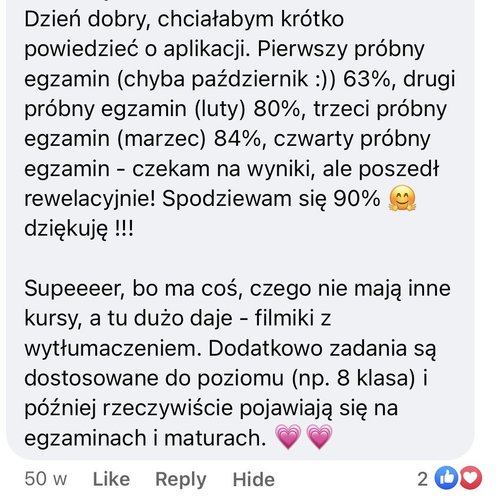Image resolution: width=500 pixels, height=504 pixels.
Task: Click the 'dziękuję !!!' text line
Action: pyautogui.click(x=79, y=229)
